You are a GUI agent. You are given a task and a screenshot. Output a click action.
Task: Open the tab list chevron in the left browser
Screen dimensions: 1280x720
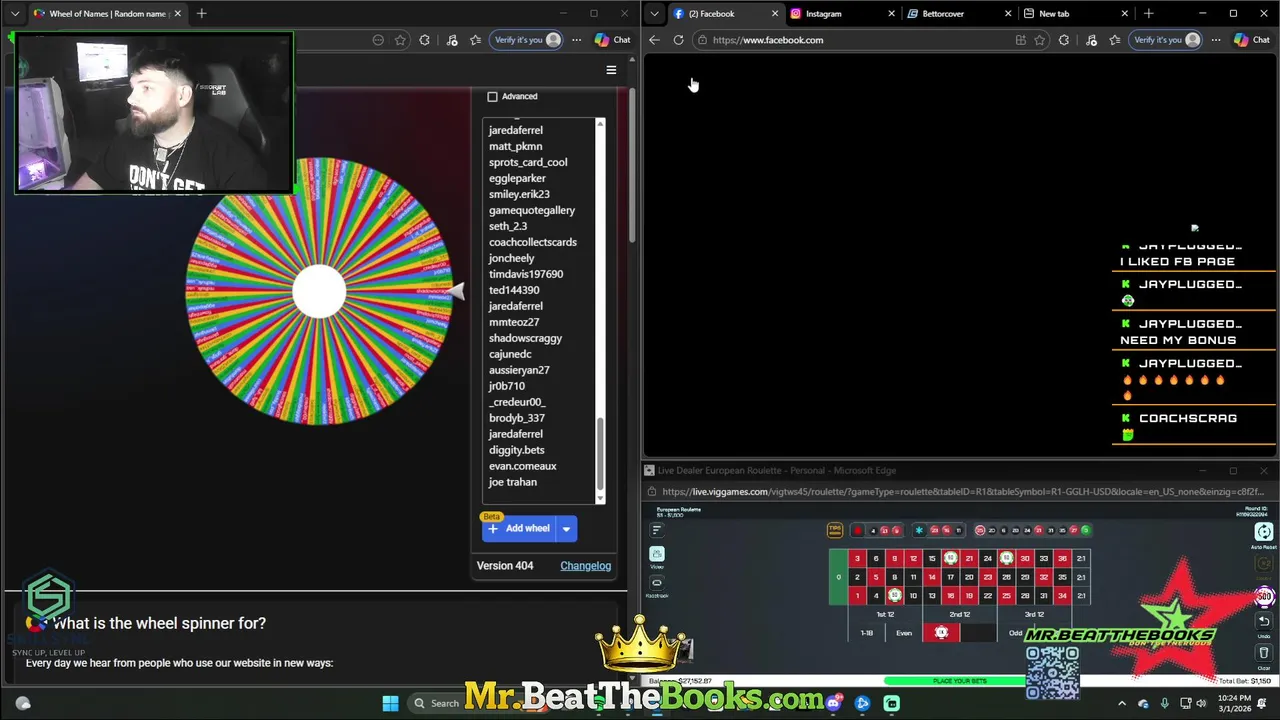(15, 14)
